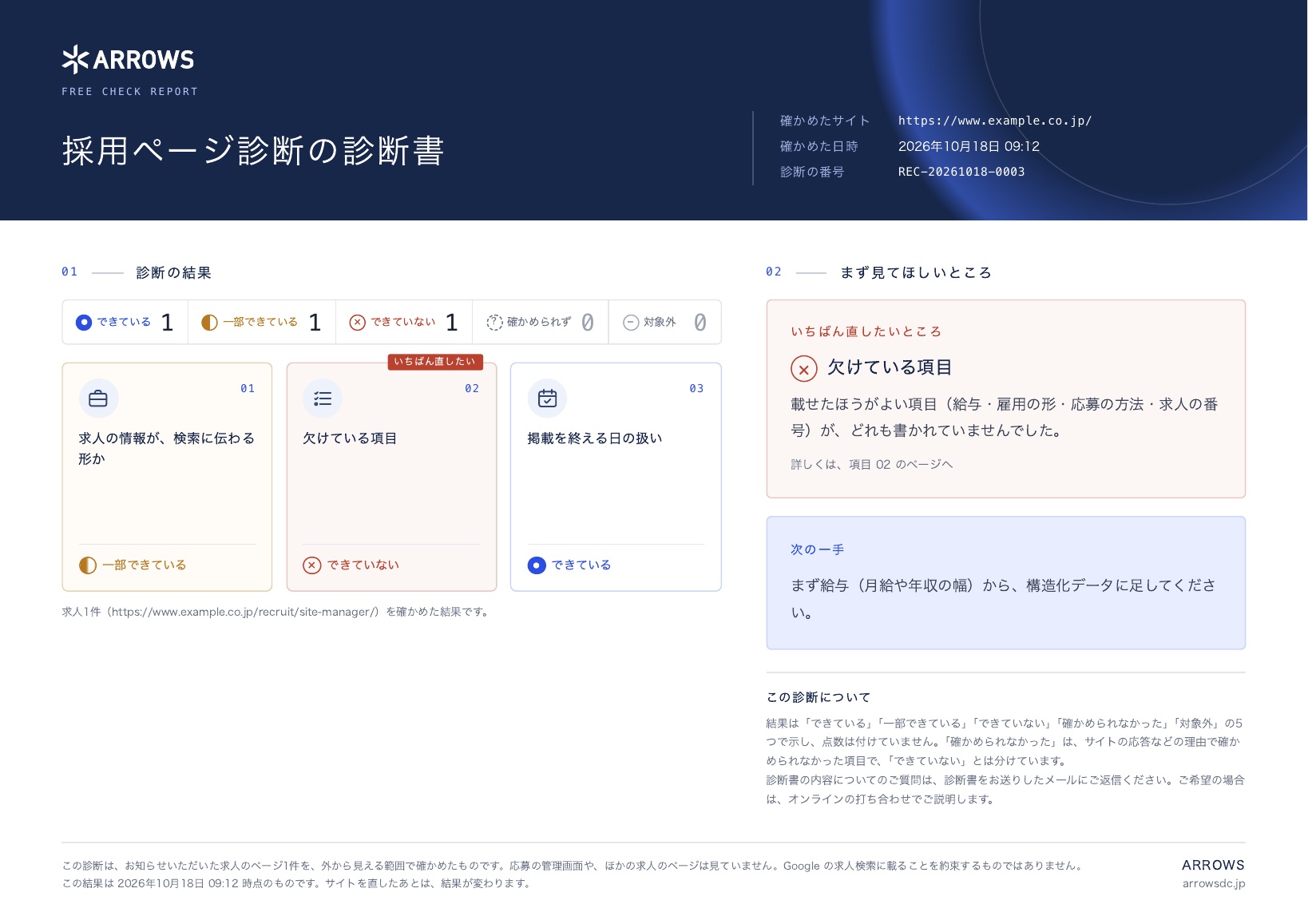Select the できている 1 summary tab

(x=125, y=323)
